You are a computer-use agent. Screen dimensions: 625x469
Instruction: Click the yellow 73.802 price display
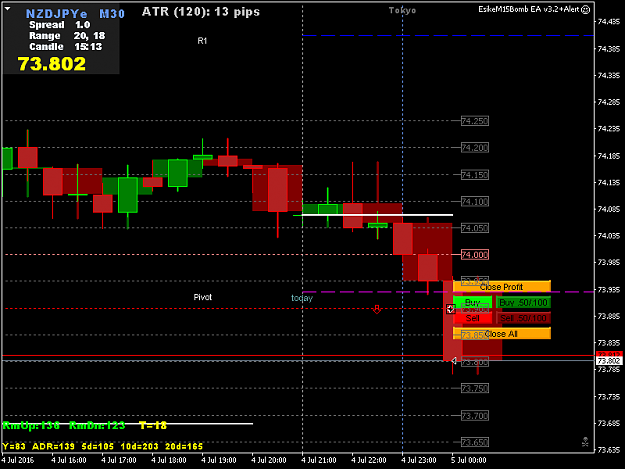52,64
